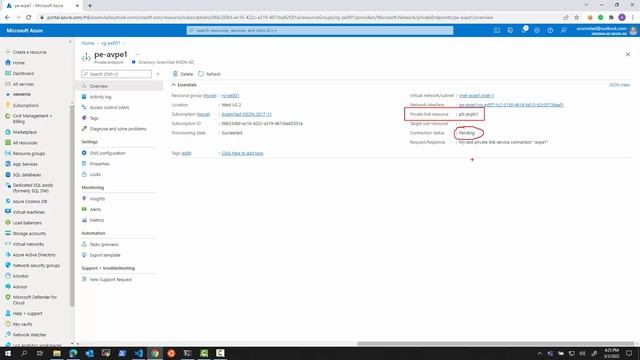The width and height of the screenshot is (640, 360).
Task: Click the bottom horizontal scrollbar
Action: point(496,344)
